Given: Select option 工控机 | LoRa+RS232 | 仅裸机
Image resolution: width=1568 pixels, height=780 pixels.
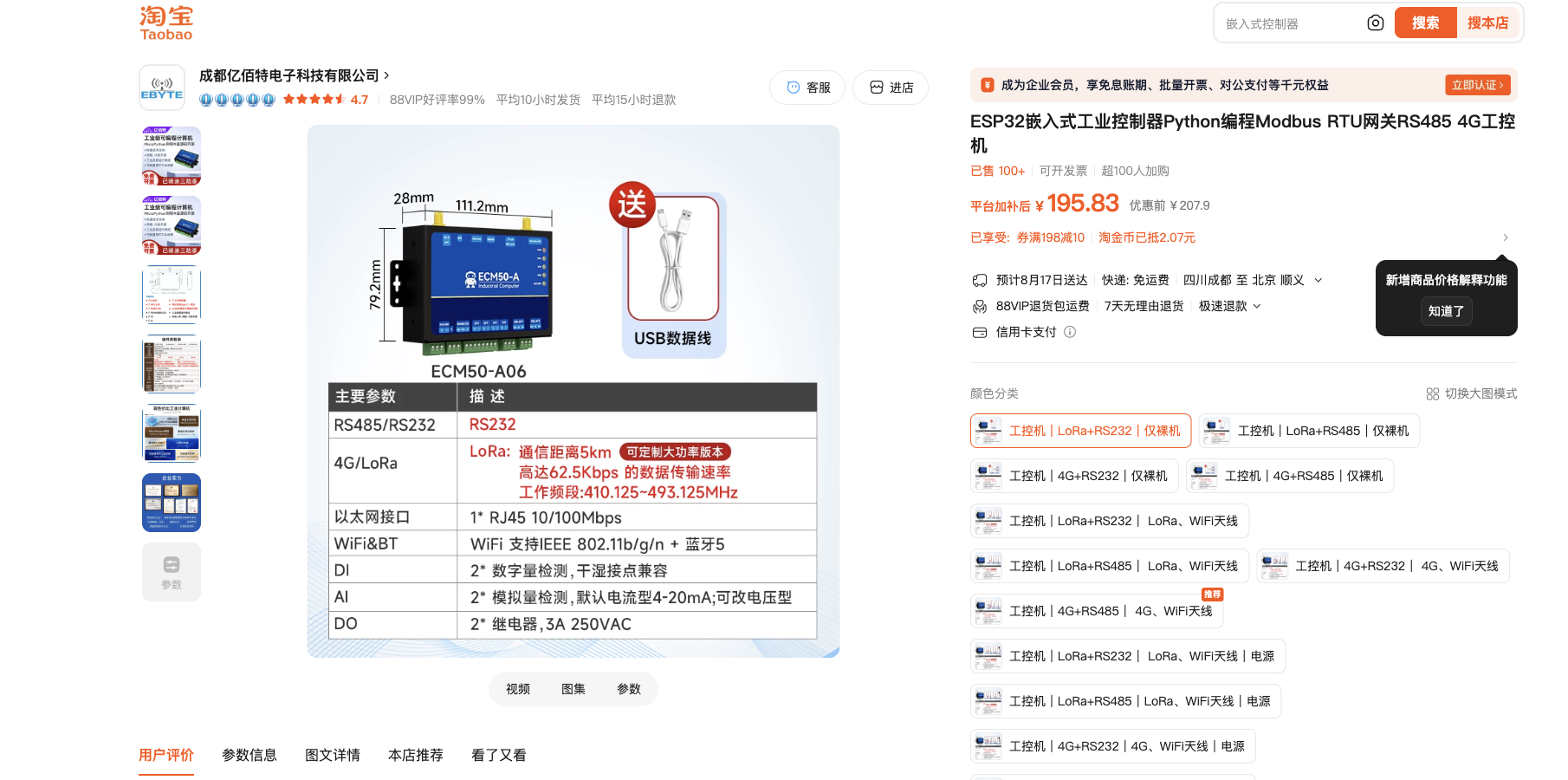Looking at the screenshot, I should [x=1080, y=431].
